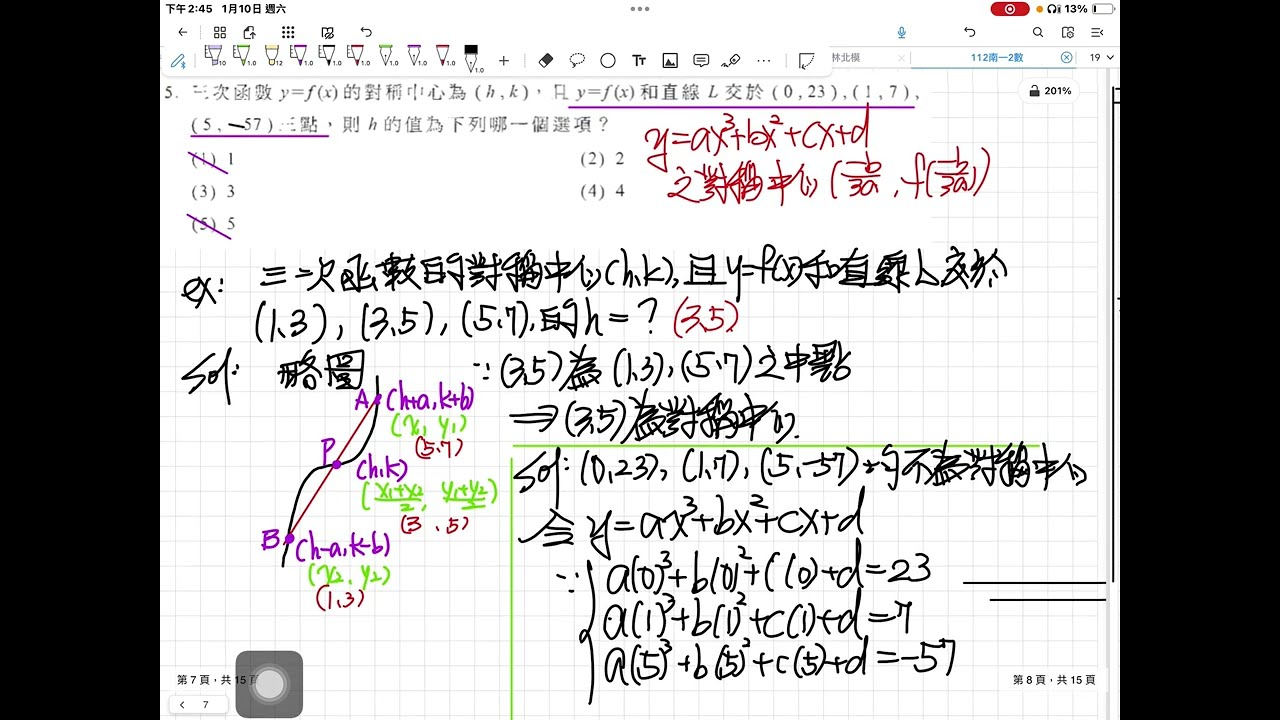Choose the purple fine-tip pen
The width and height of the screenshot is (1280, 720).
coord(414,56)
